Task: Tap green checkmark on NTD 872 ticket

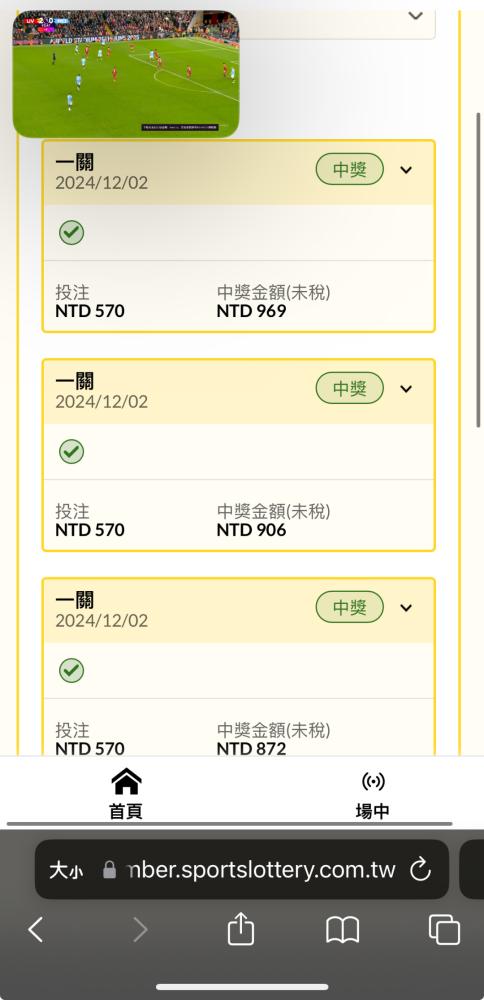Action: (x=71, y=670)
